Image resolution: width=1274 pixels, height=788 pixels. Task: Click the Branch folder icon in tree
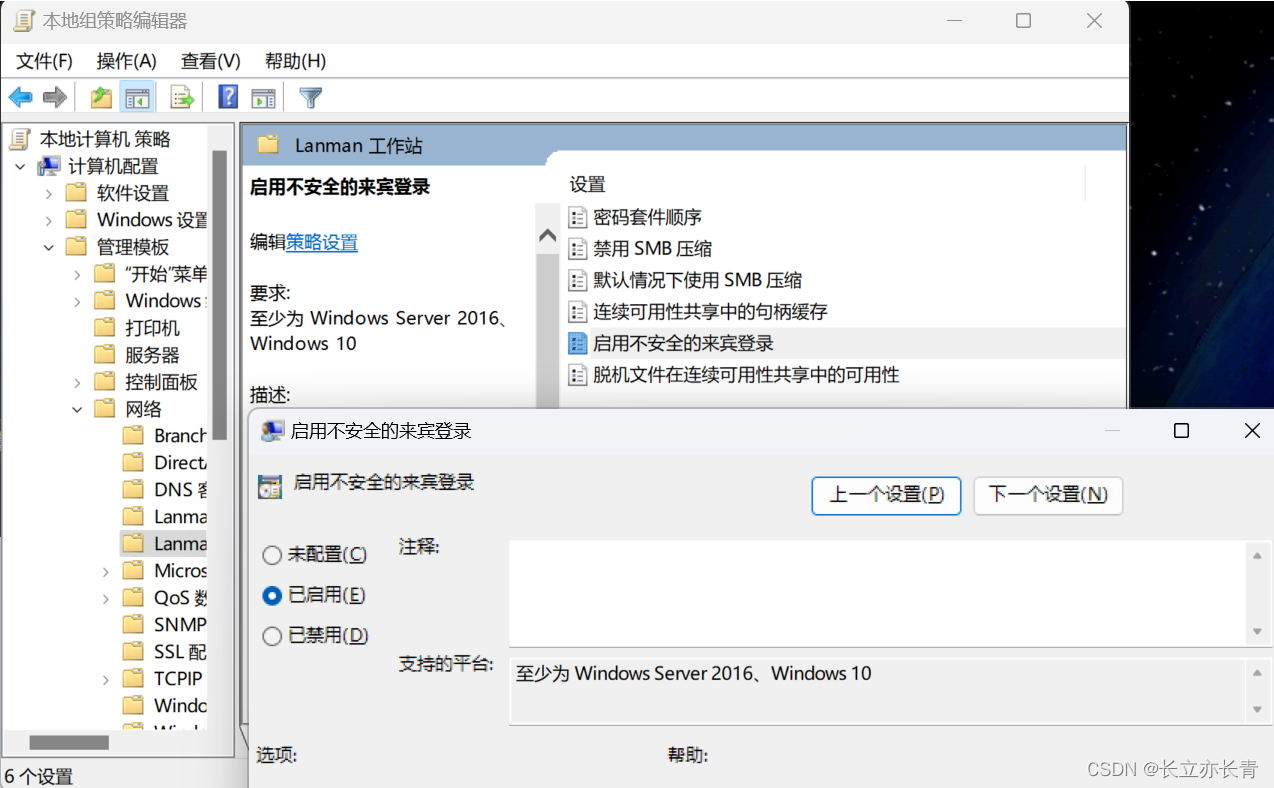click(x=134, y=435)
